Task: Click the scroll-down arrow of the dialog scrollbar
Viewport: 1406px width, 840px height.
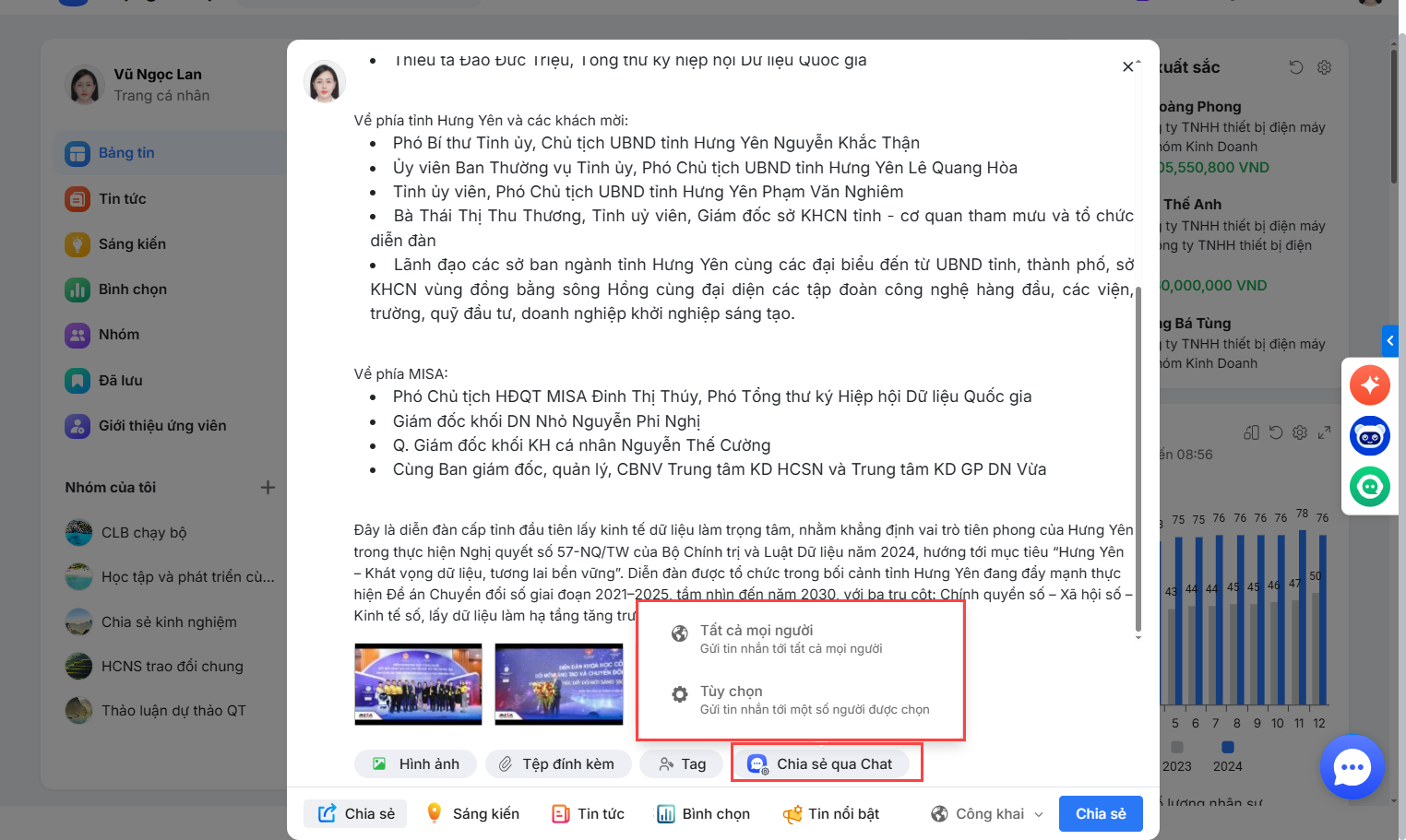Action: pyautogui.click(x=1138, y=637)
